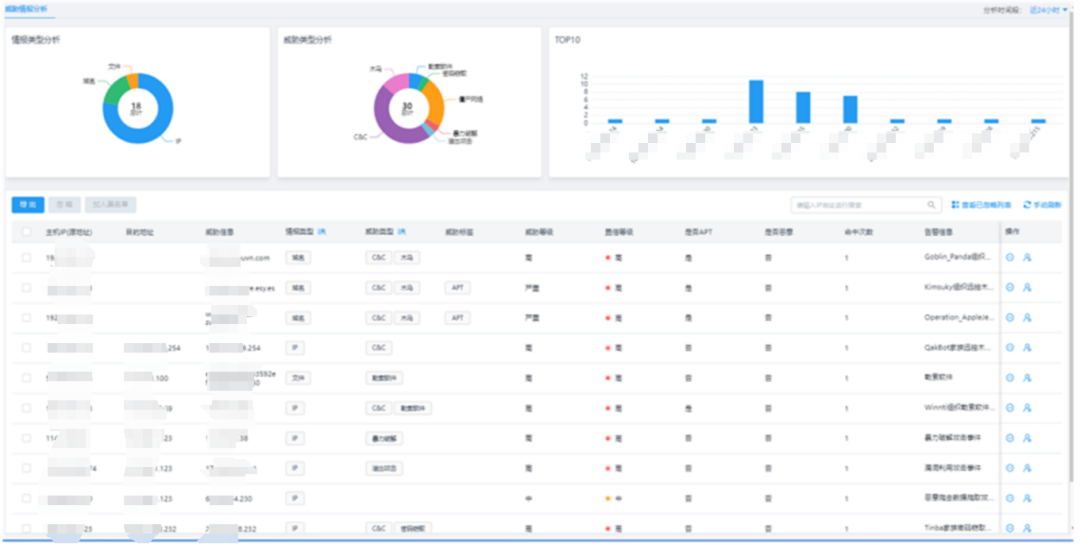Click the magnifier icon in the IP search box
The image size is (1080, 548).
(932, 205)
